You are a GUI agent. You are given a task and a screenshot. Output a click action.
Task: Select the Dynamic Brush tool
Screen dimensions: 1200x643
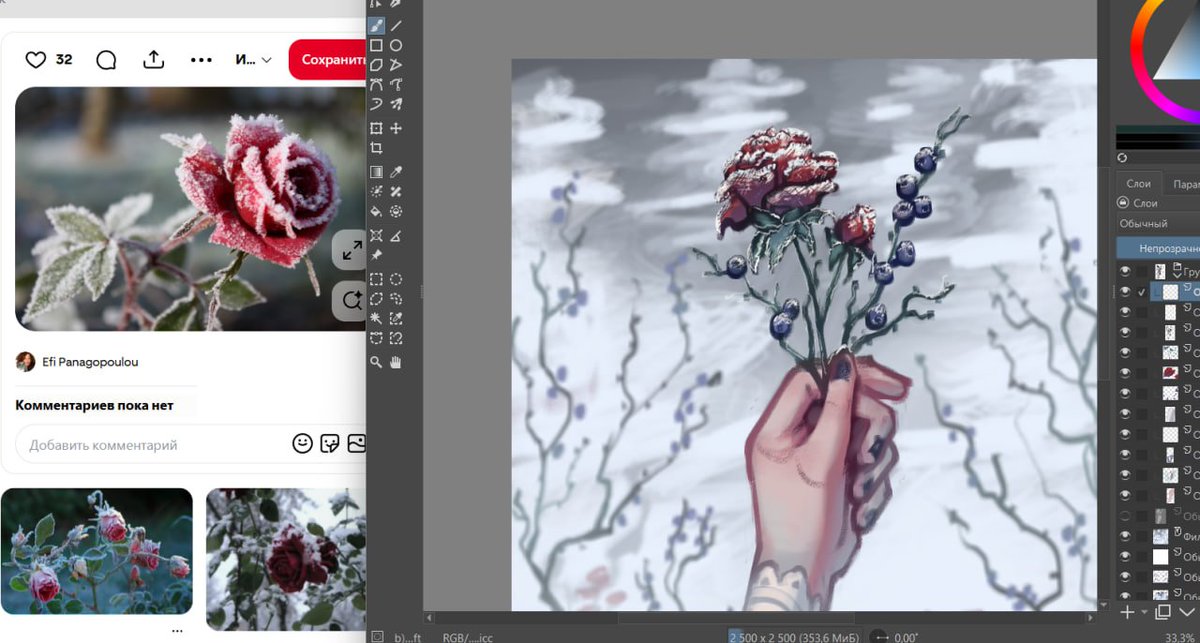[x=376, y=103]
